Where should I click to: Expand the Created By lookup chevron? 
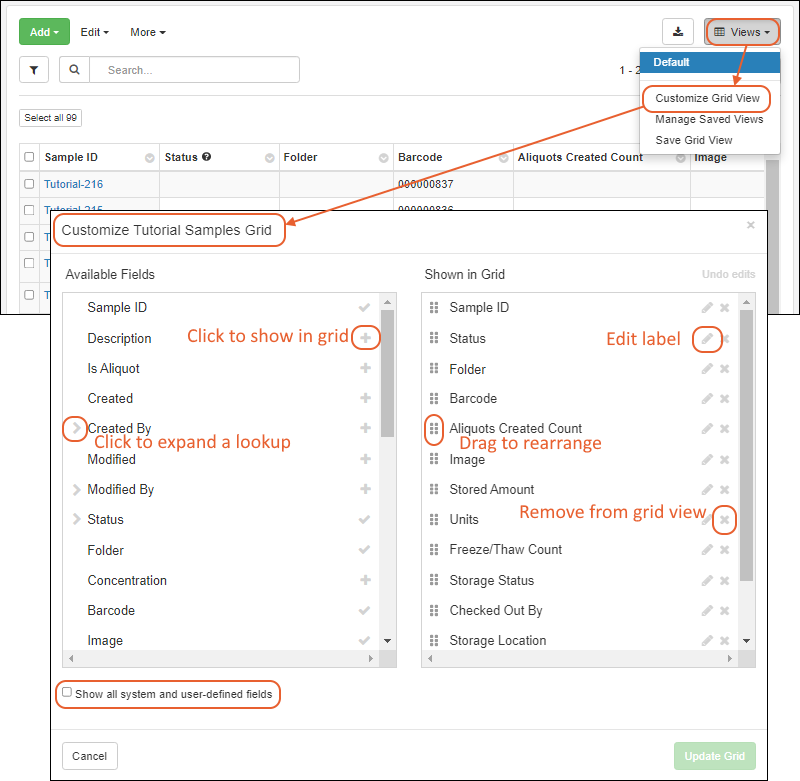[76, 429]
